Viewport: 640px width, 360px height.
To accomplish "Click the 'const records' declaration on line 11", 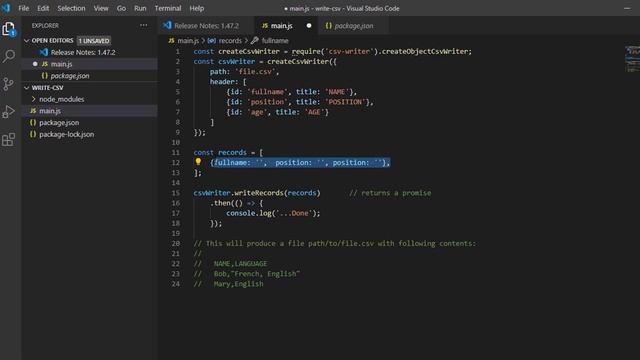I will pyautogui.click(x=220, y=152).
